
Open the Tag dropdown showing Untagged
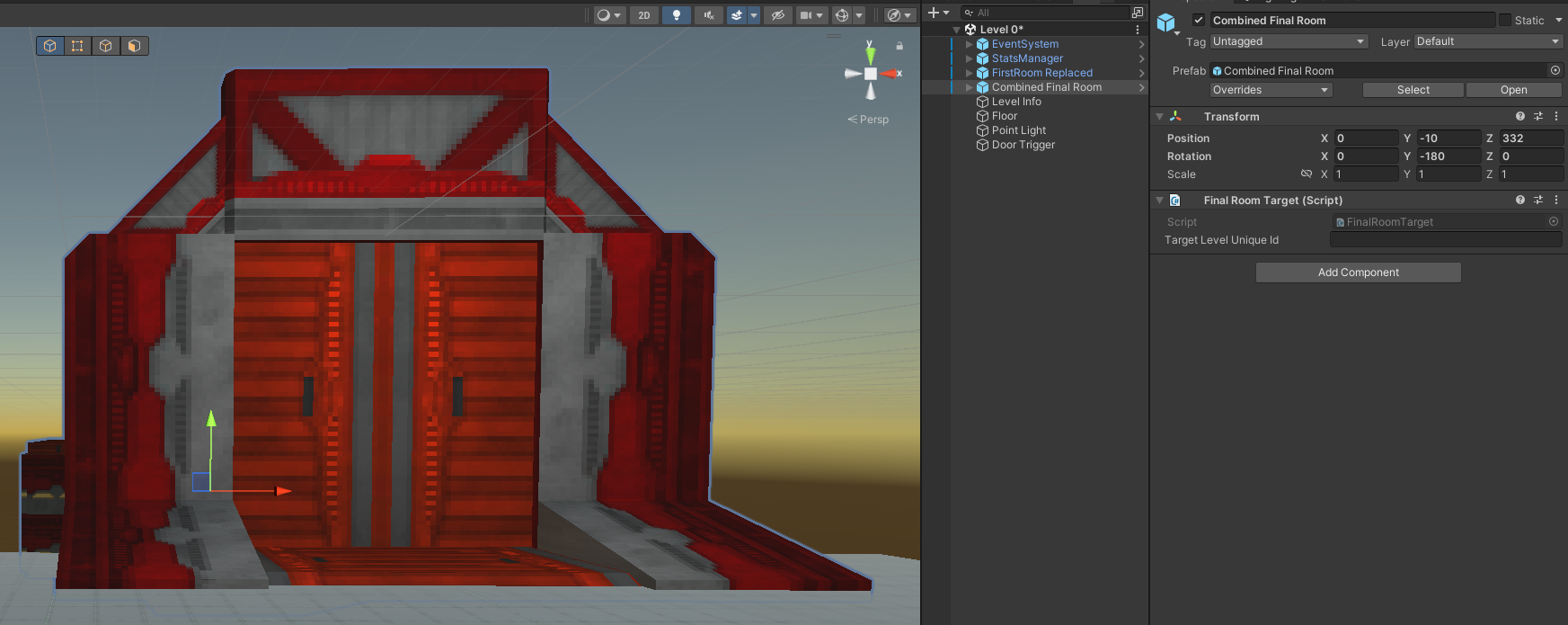tap(1288, 41)
